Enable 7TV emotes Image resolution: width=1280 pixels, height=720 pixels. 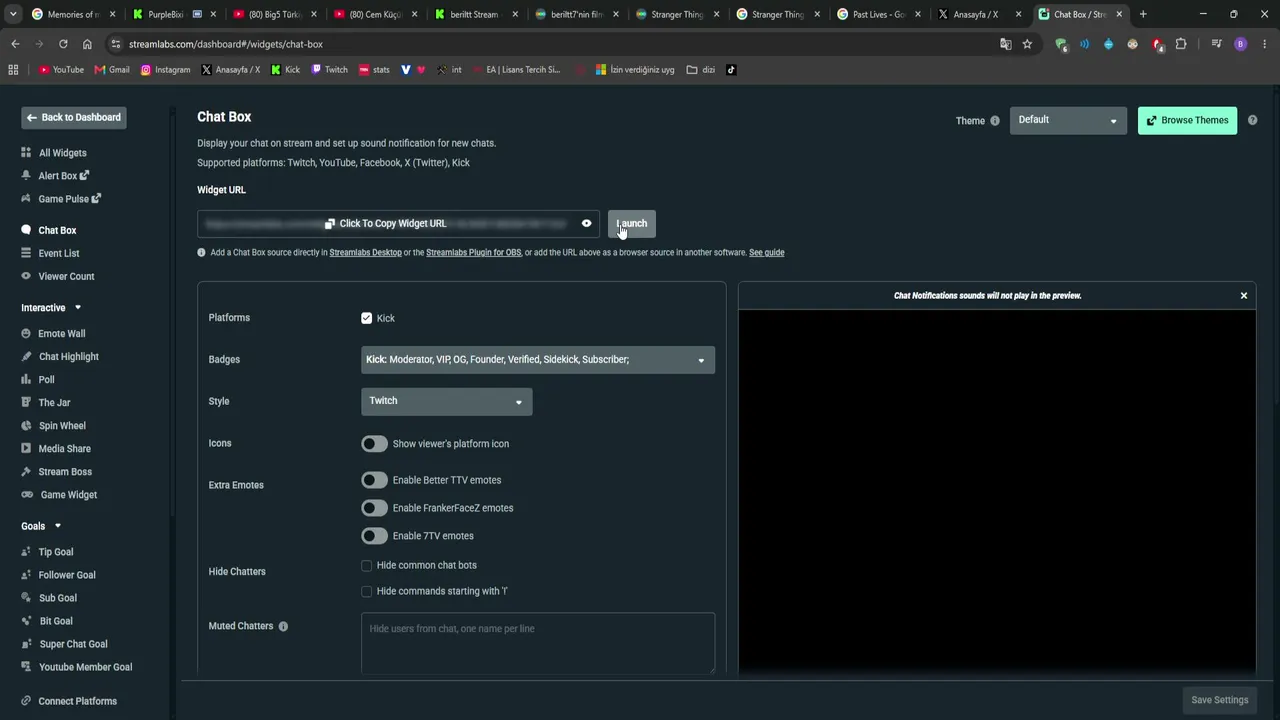pos(374,536)
